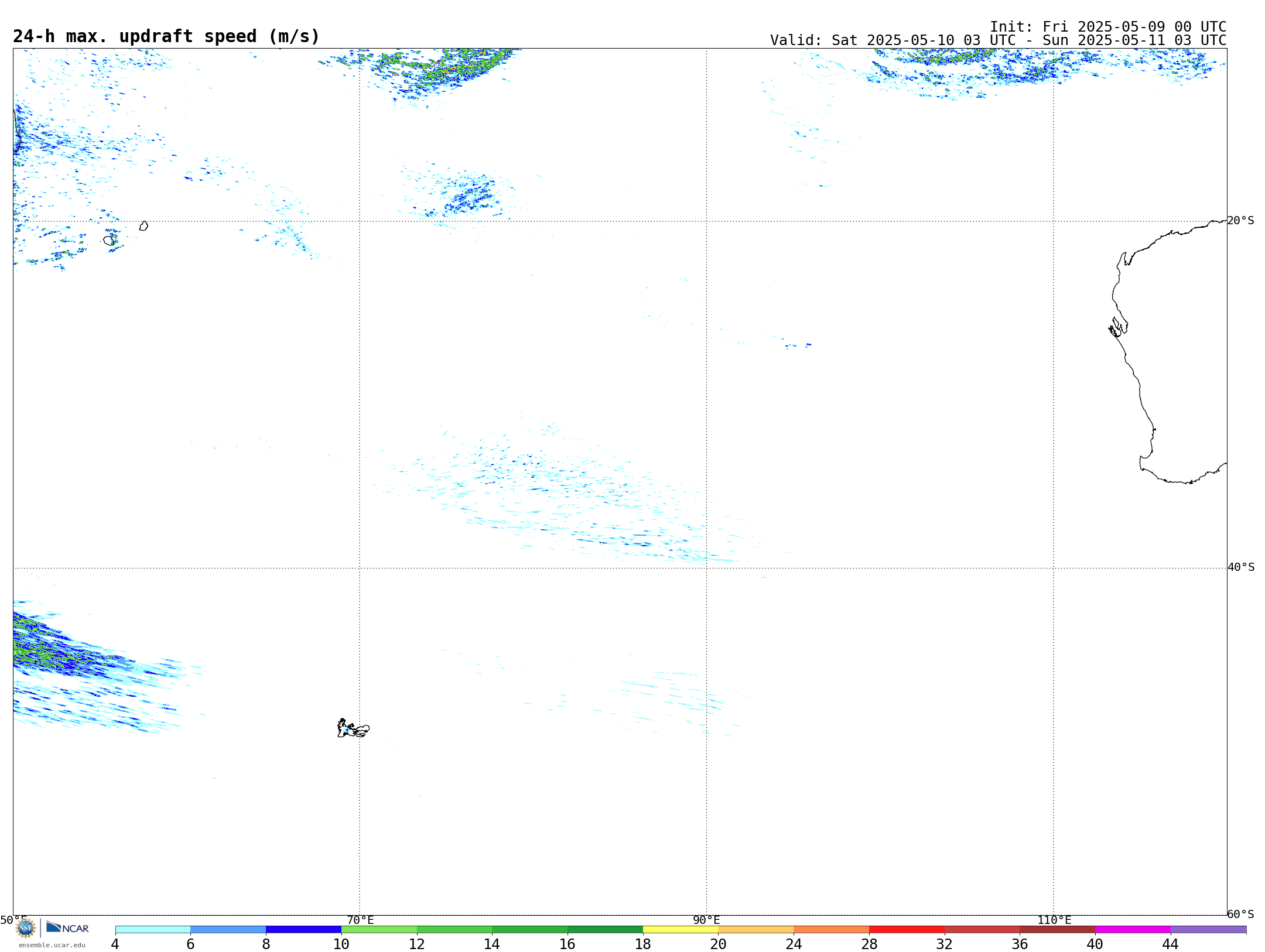
Task: Click the colorbar tick label '20'
Action: [719, 944]
